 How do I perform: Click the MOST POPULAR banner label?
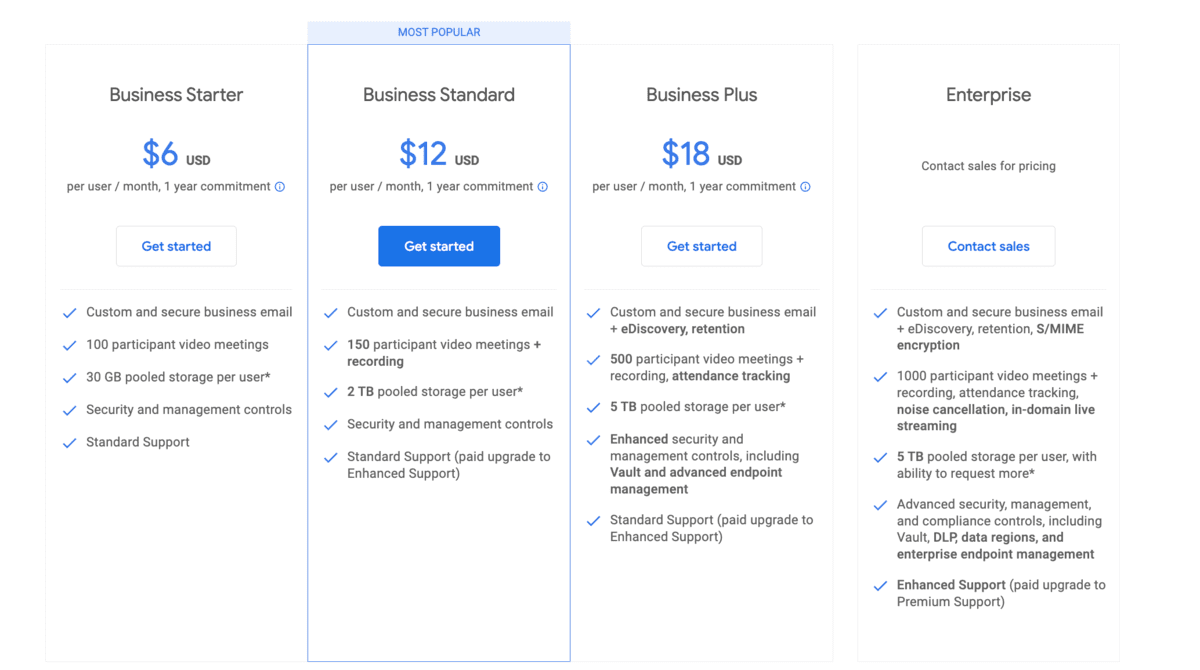point(439,32)
